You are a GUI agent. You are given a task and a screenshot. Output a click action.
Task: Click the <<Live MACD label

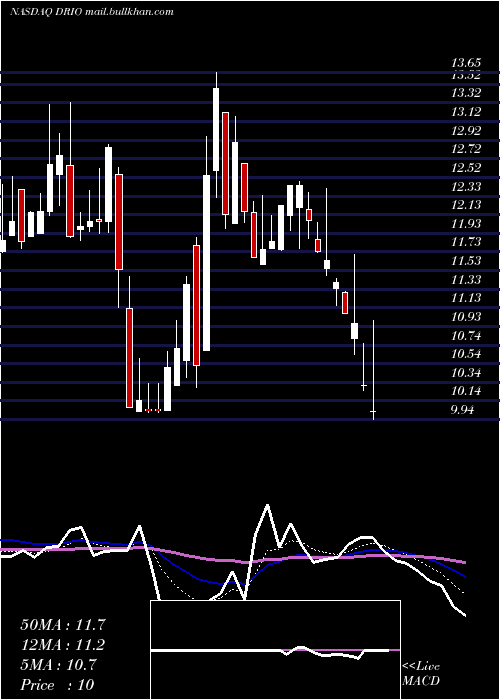pos(421,674)
